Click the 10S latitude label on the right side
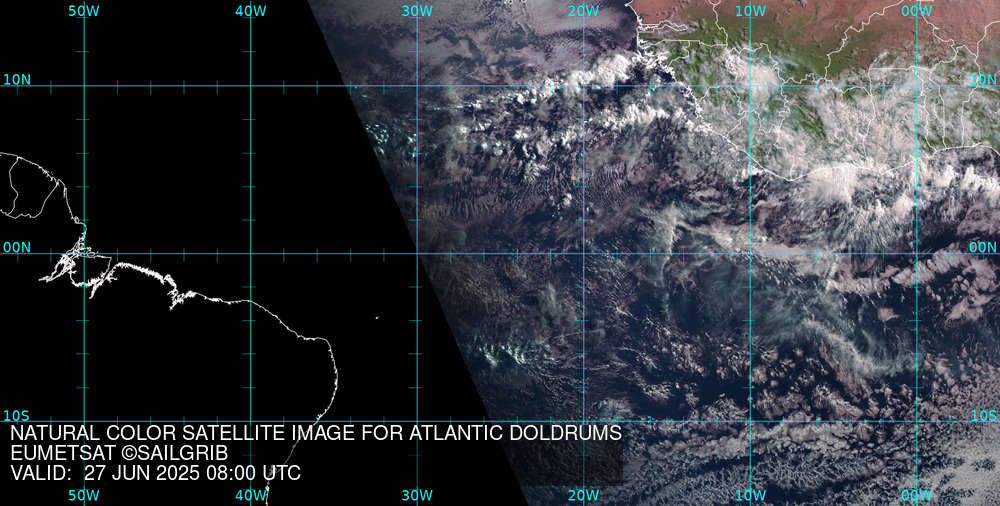The width and height of the screenshot is (1000, 506). 983,415
